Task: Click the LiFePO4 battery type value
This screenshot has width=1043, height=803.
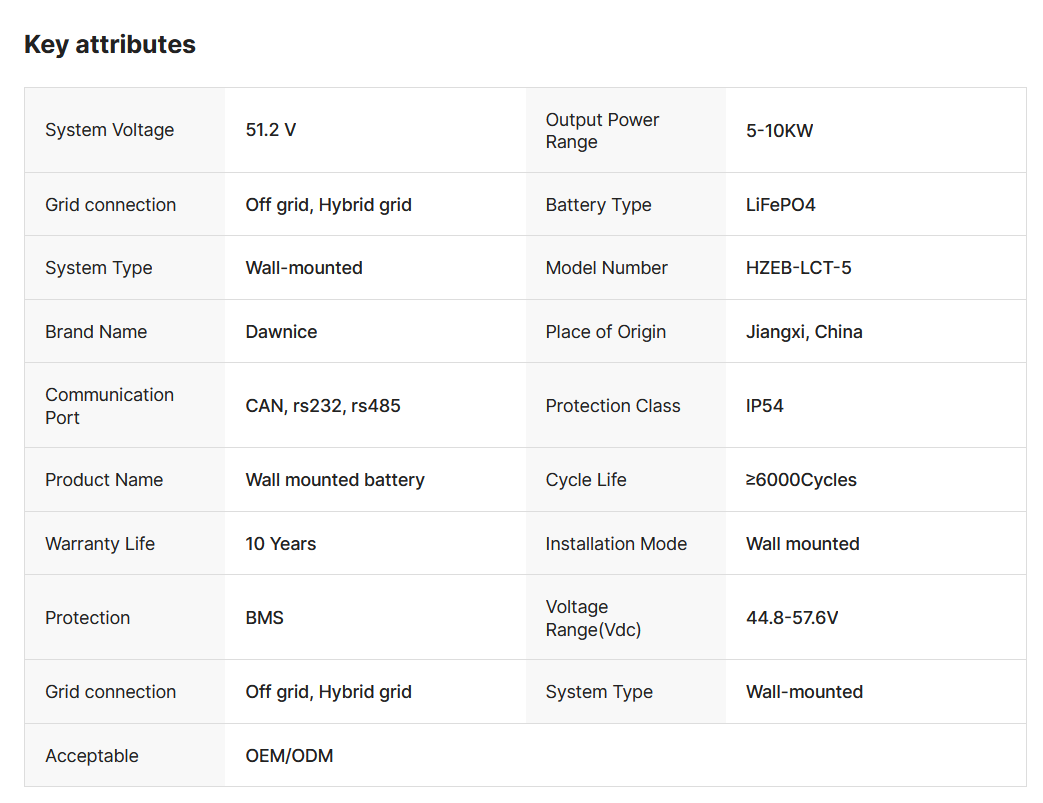Action: (x=780, y=205)
